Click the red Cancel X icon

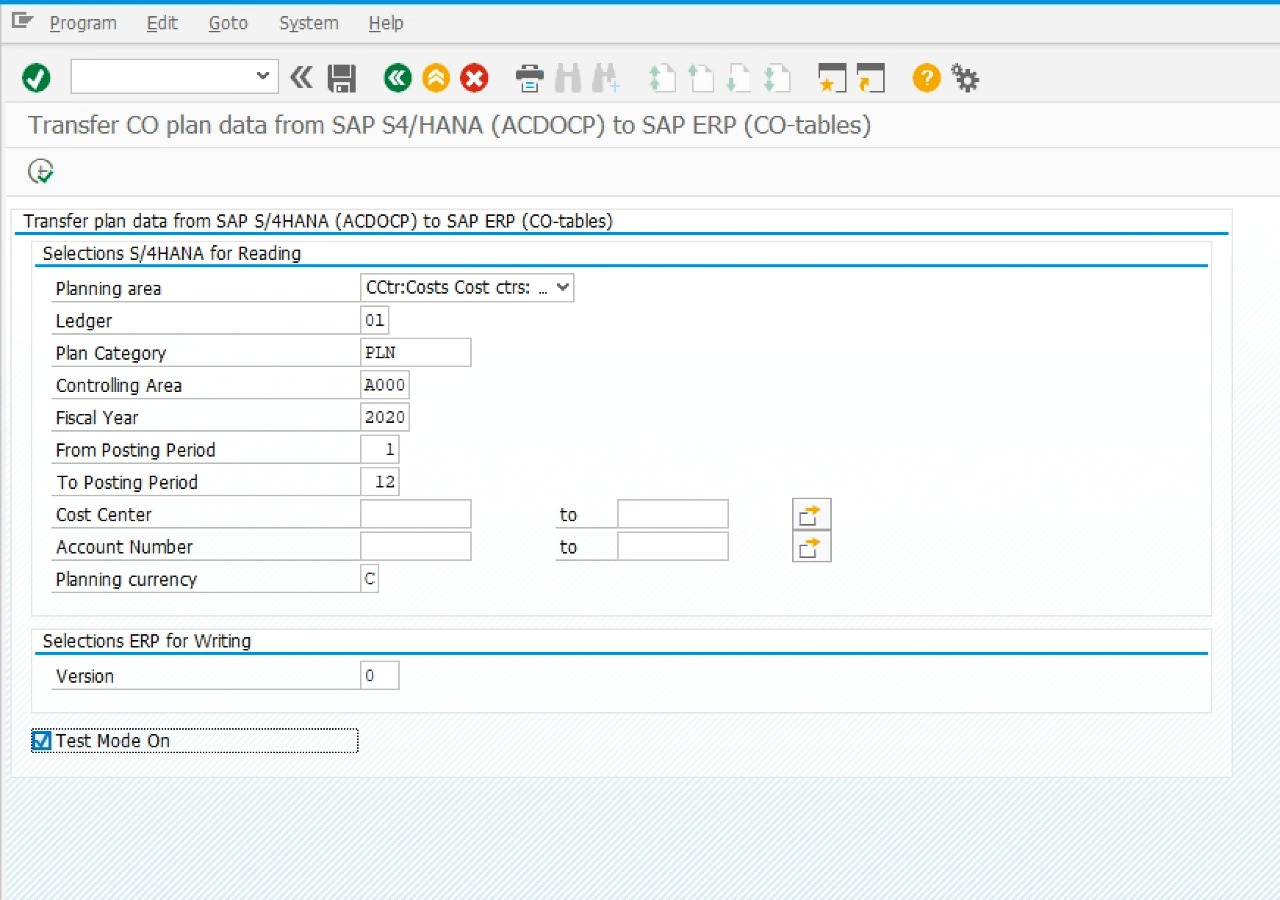(474, 77)
